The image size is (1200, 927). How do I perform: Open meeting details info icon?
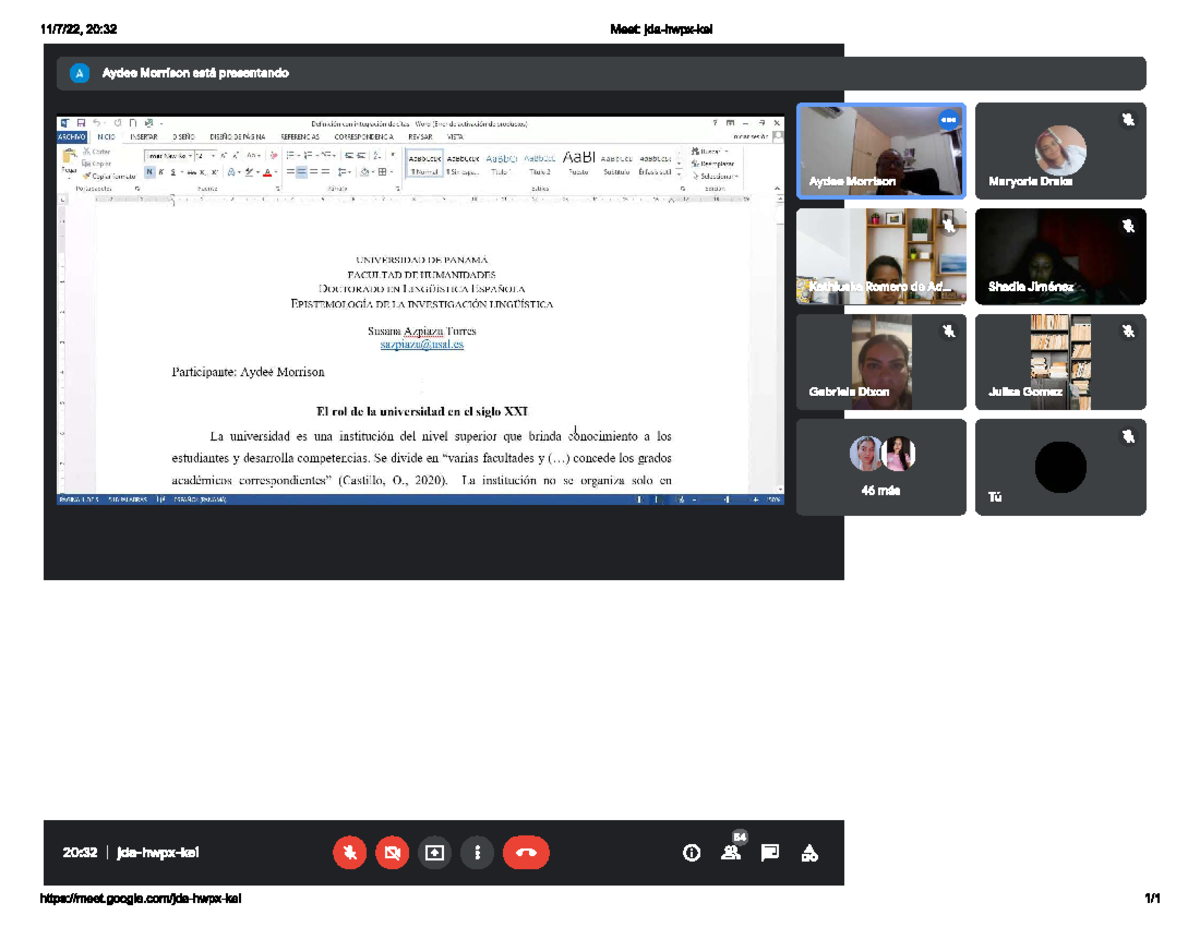pyautogui.click(x=691, y=853)
